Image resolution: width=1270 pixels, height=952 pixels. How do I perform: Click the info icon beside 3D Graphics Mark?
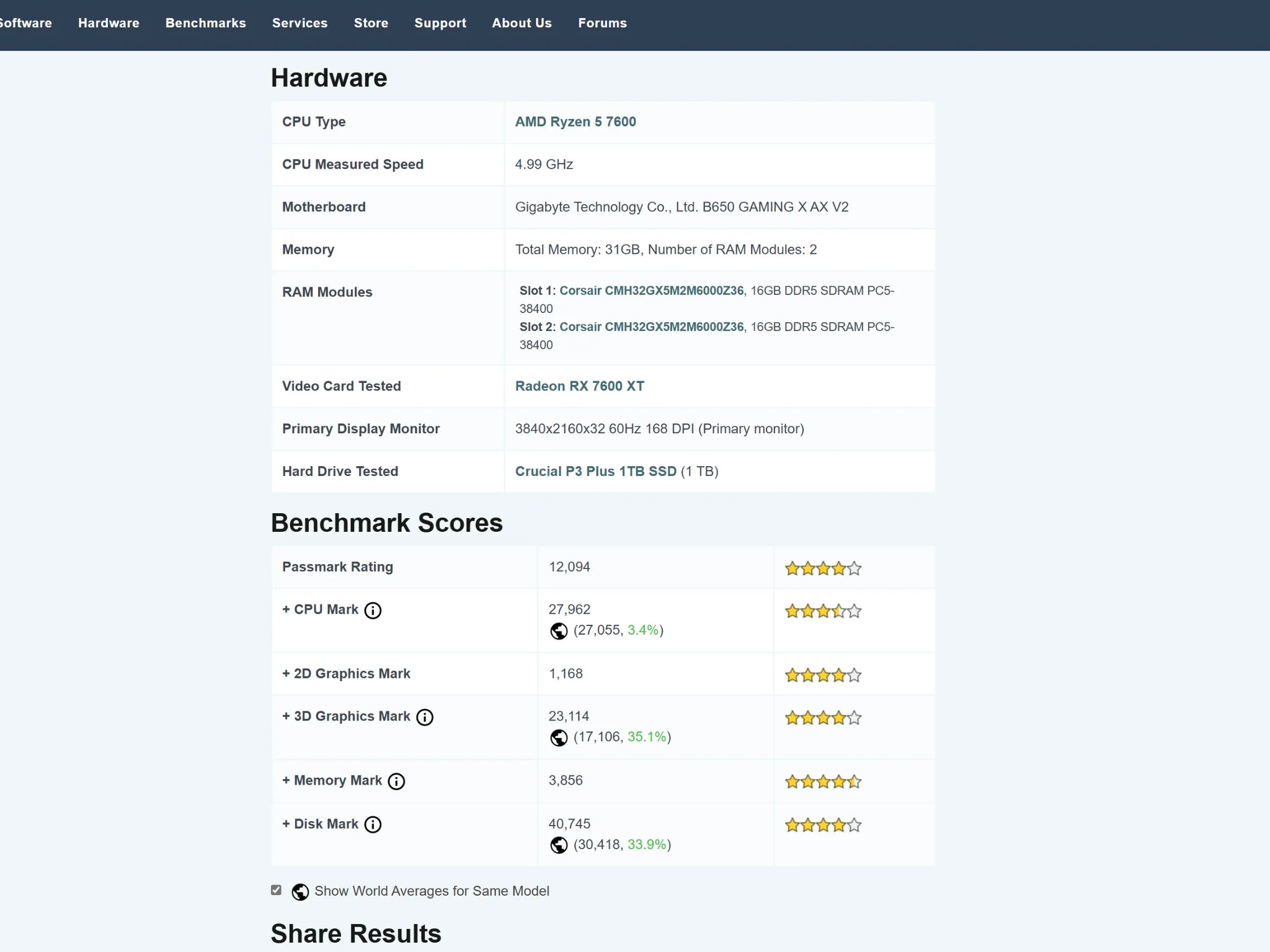tap(425, 717)
